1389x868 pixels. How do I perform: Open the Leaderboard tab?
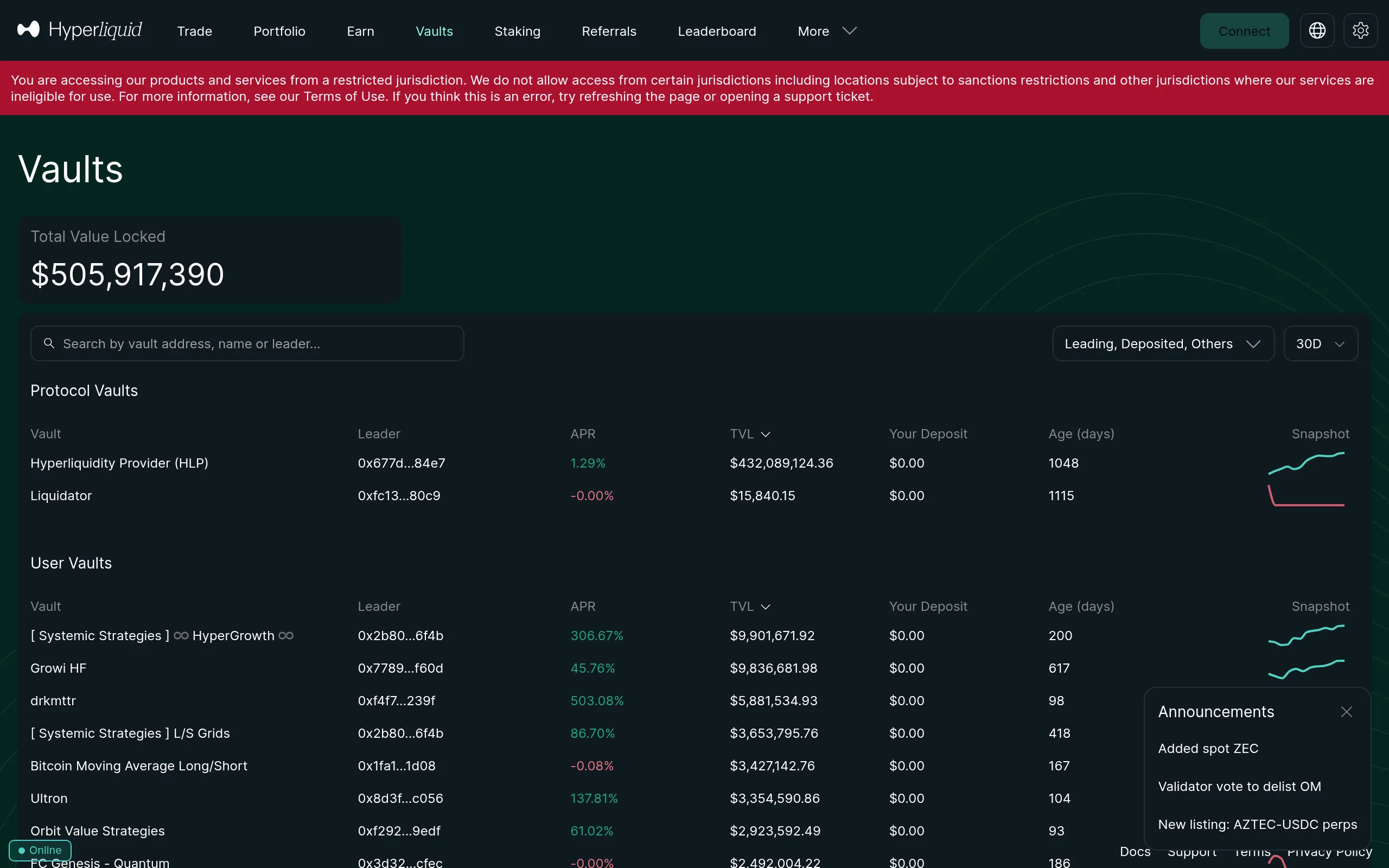tap(717, 30)
